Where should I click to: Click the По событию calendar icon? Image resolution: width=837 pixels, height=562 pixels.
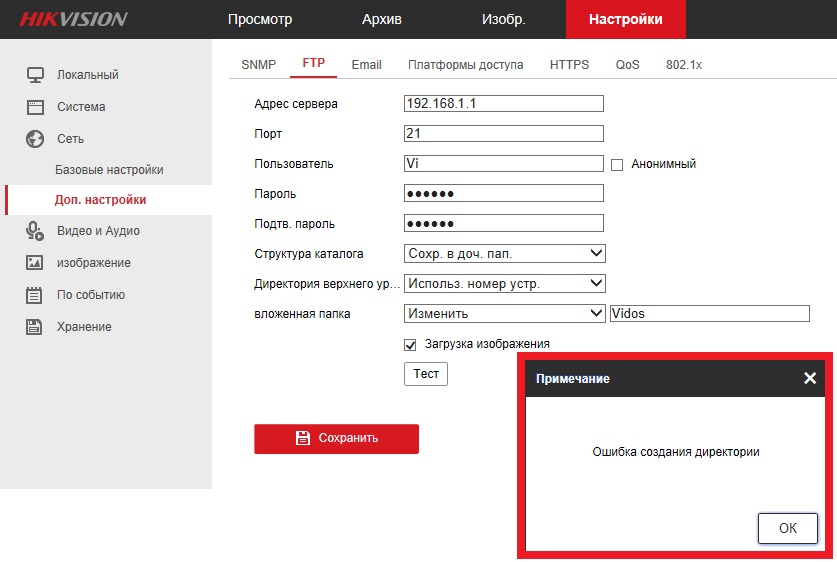pos(35,295)
